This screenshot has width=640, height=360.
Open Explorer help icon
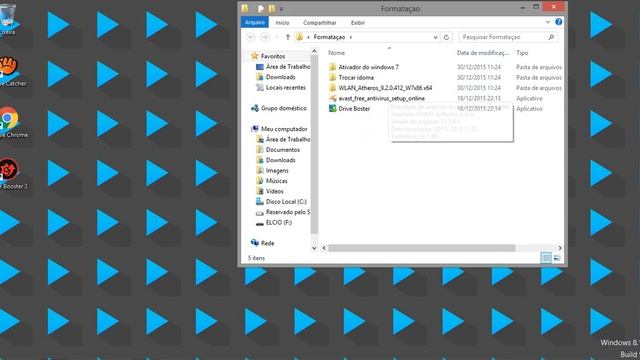[559, 22]
